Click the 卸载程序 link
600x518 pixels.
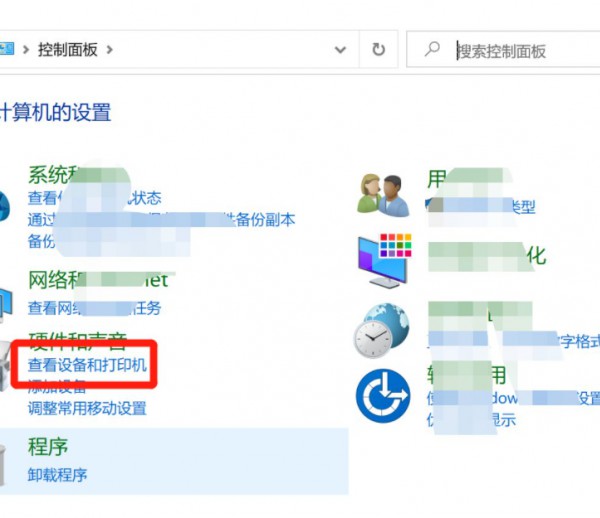(57, 475)
